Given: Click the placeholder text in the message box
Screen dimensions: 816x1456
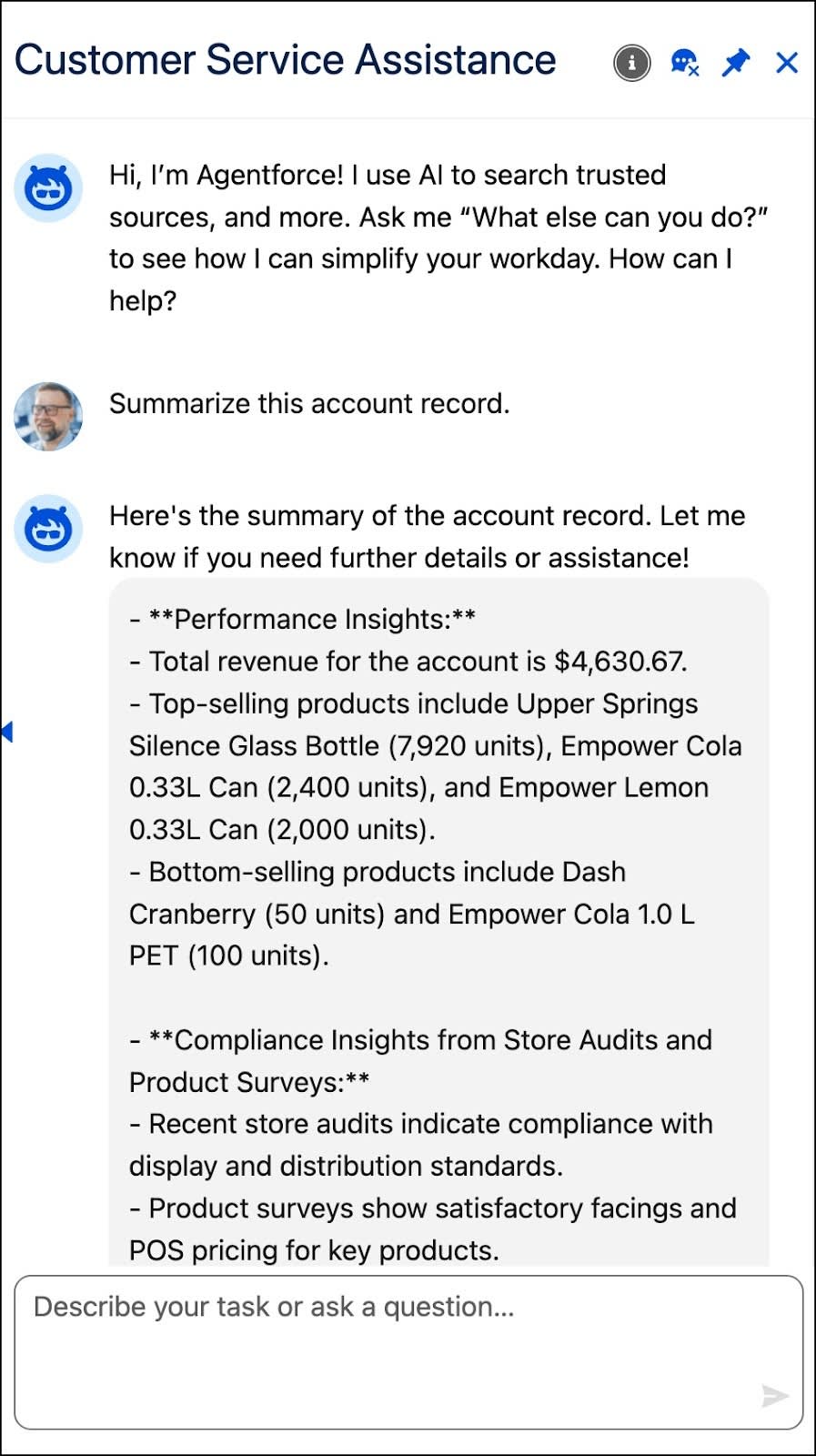Looking at the screenshot, I should [273, 1306].
